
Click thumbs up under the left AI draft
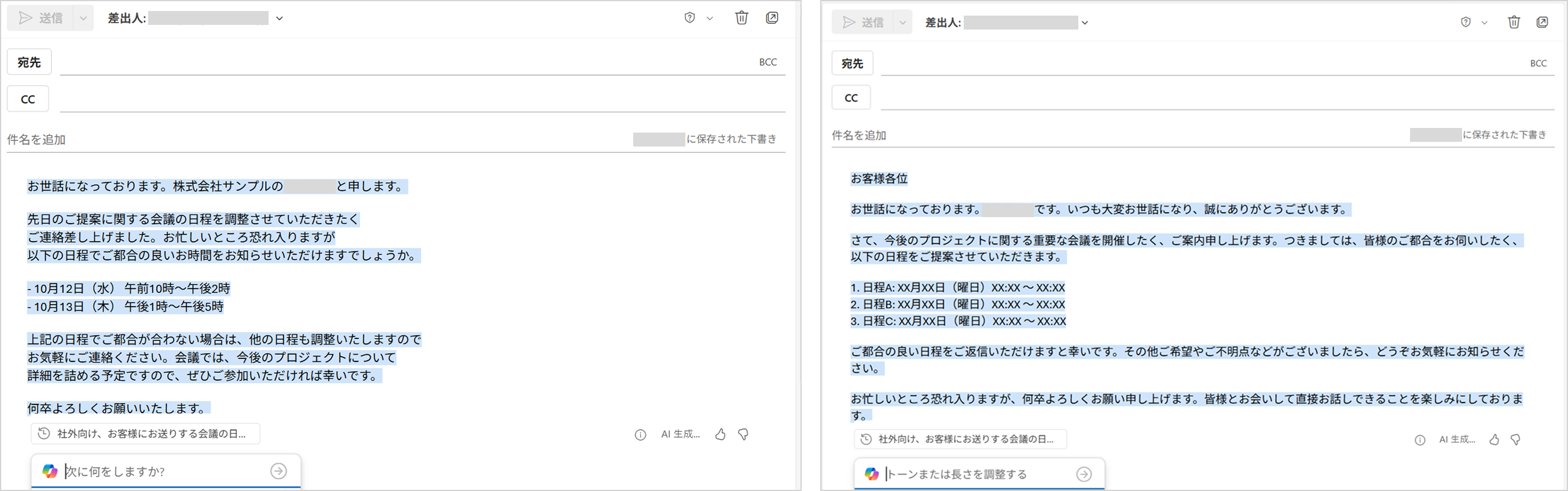720,434
